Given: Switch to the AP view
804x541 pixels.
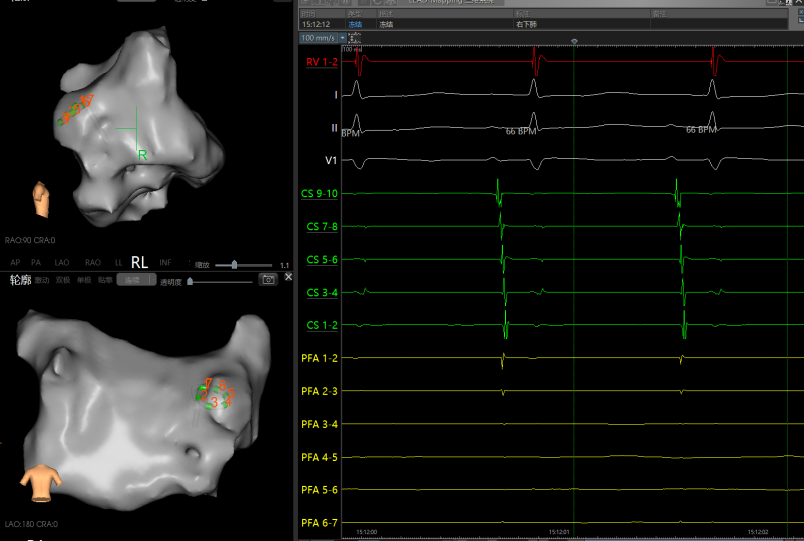Looking at the screenshot, I should 15,262.
